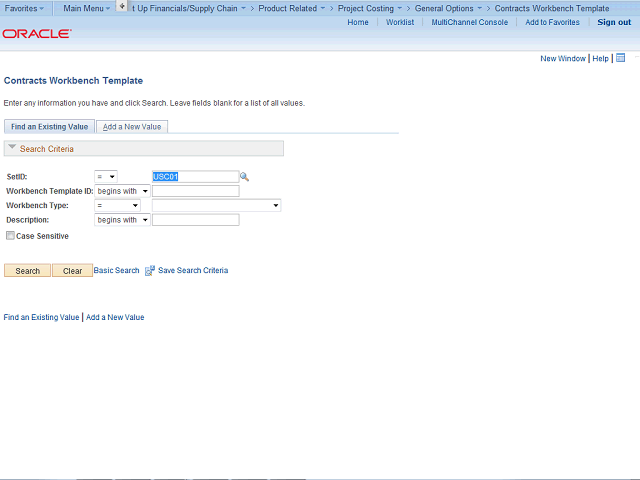The height and width of the screenshot is (480, 640).
Task: Click the Clear button
Action: (x=72, y=271)
